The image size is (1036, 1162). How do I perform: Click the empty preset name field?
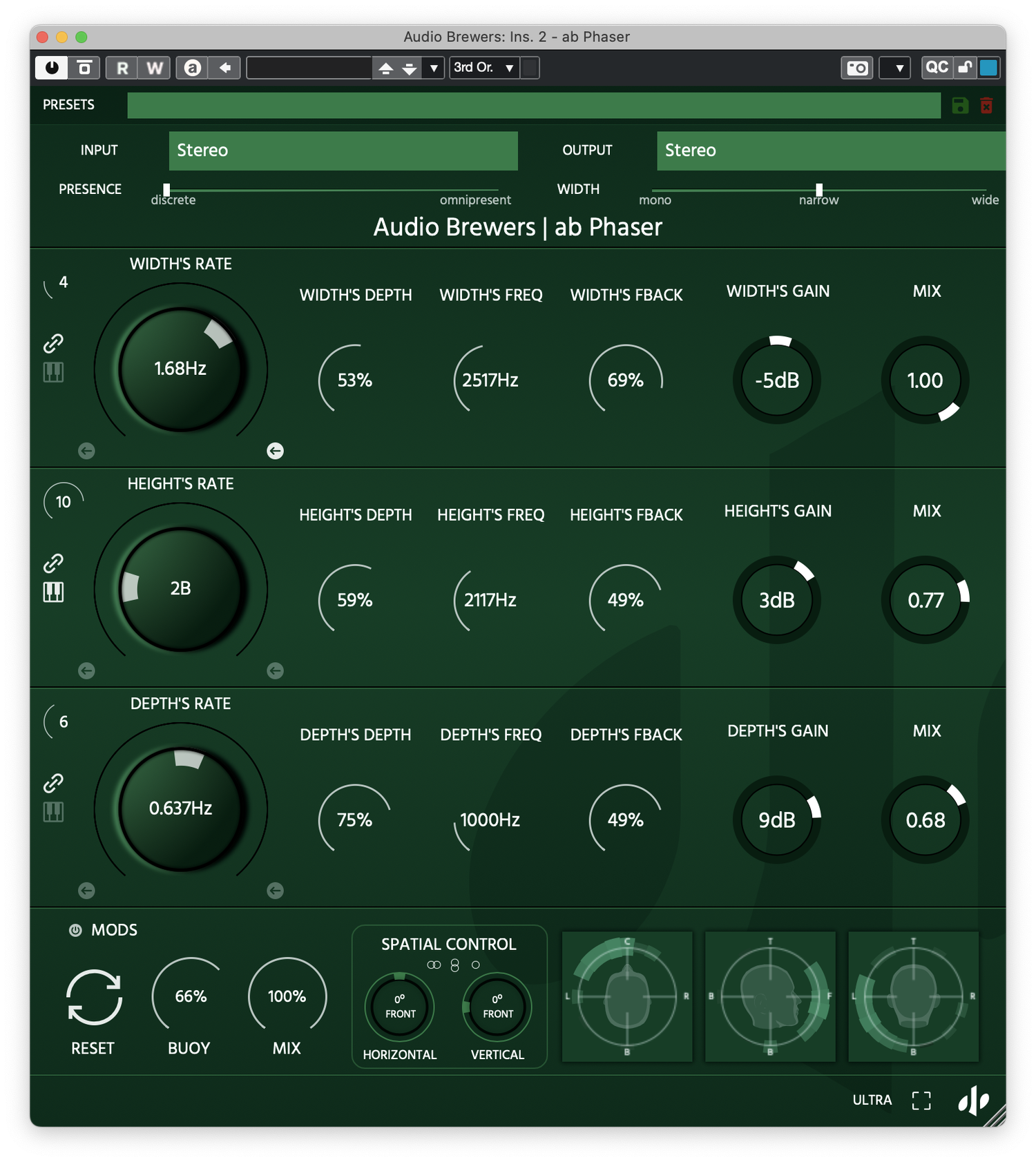pos(309,68)
